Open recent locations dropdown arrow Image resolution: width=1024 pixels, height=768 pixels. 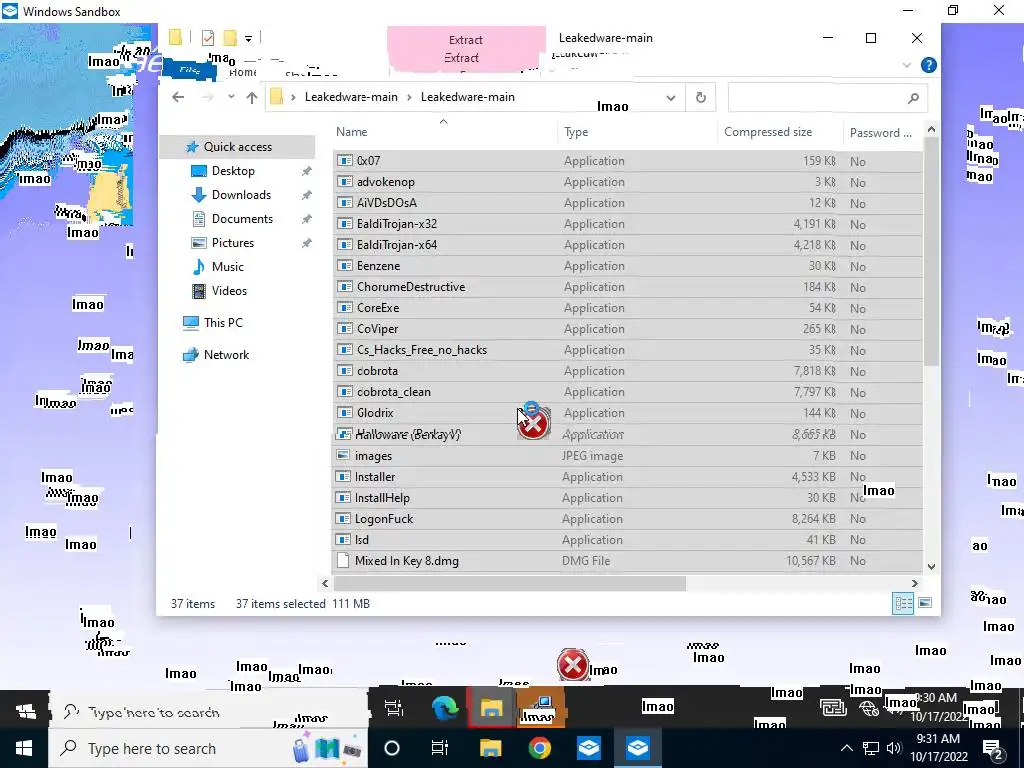(231, 97)
